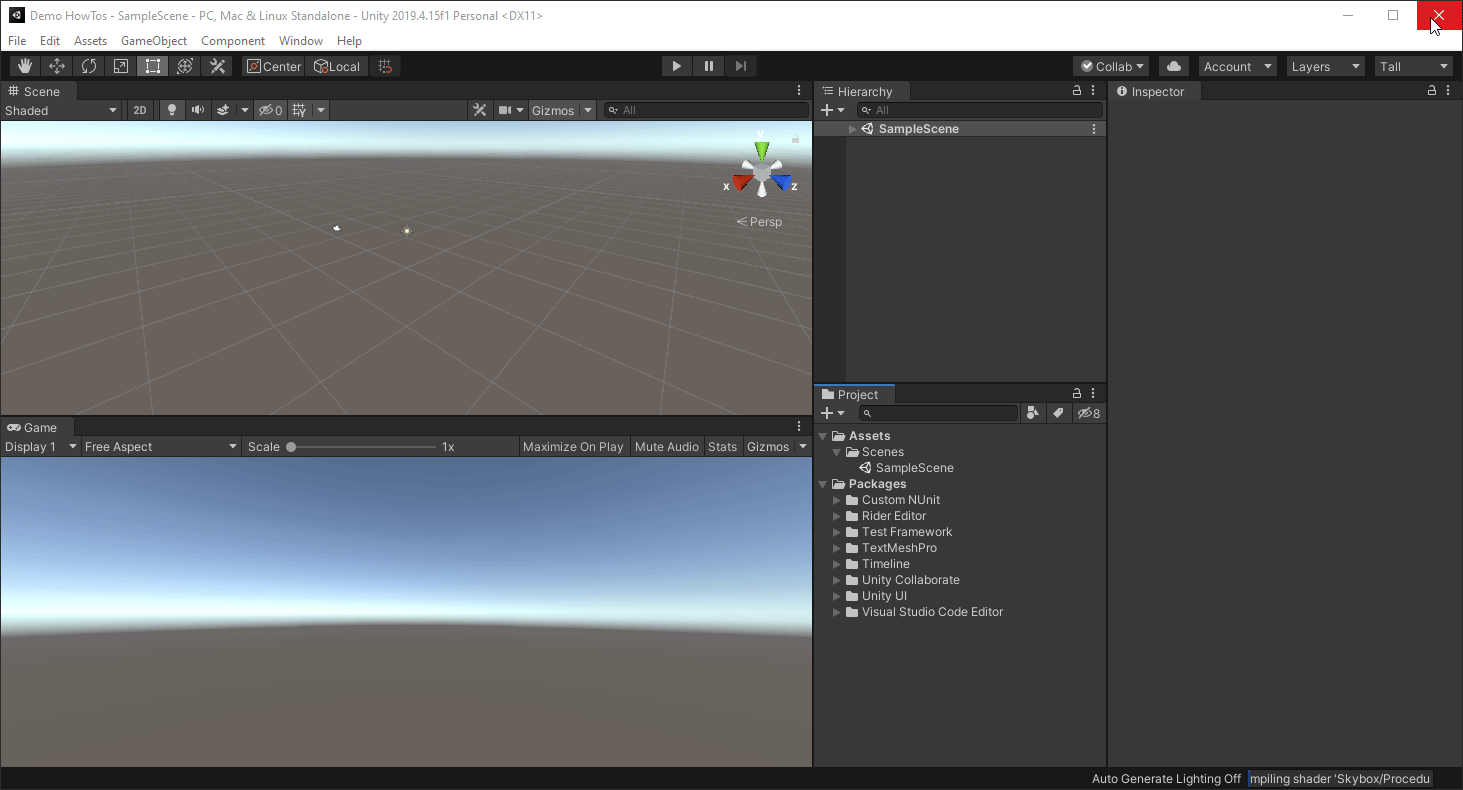Toggle Mute Audio in Game view
Viewport: 1463px width, 790px height.
coord(667,447)
